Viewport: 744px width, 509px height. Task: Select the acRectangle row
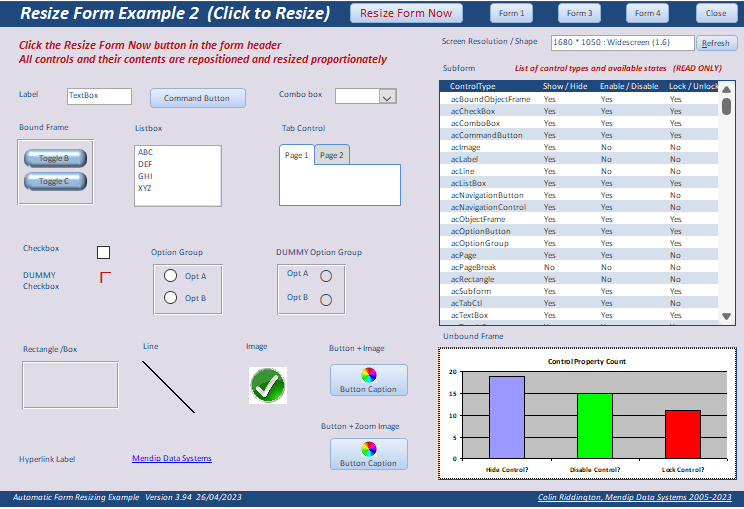tap(579, 279)
